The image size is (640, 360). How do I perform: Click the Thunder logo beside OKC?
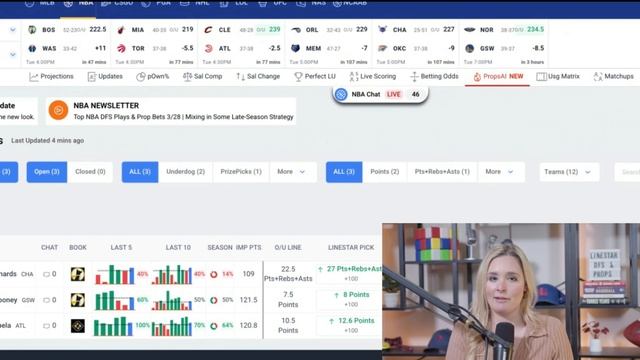coord(382,48)
